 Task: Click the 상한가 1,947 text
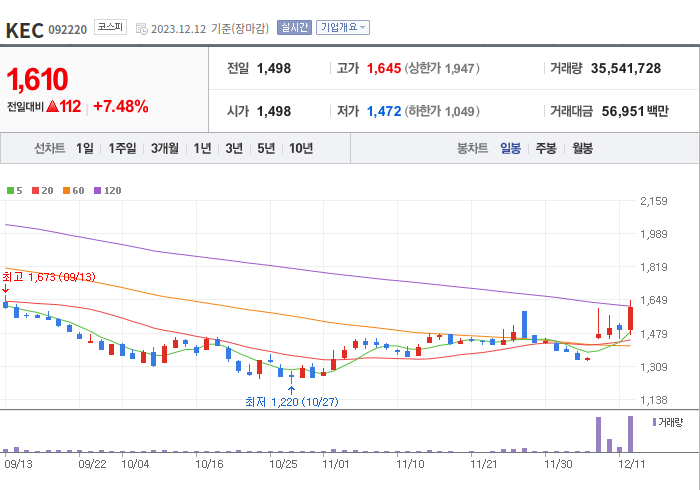coord(442,68)
